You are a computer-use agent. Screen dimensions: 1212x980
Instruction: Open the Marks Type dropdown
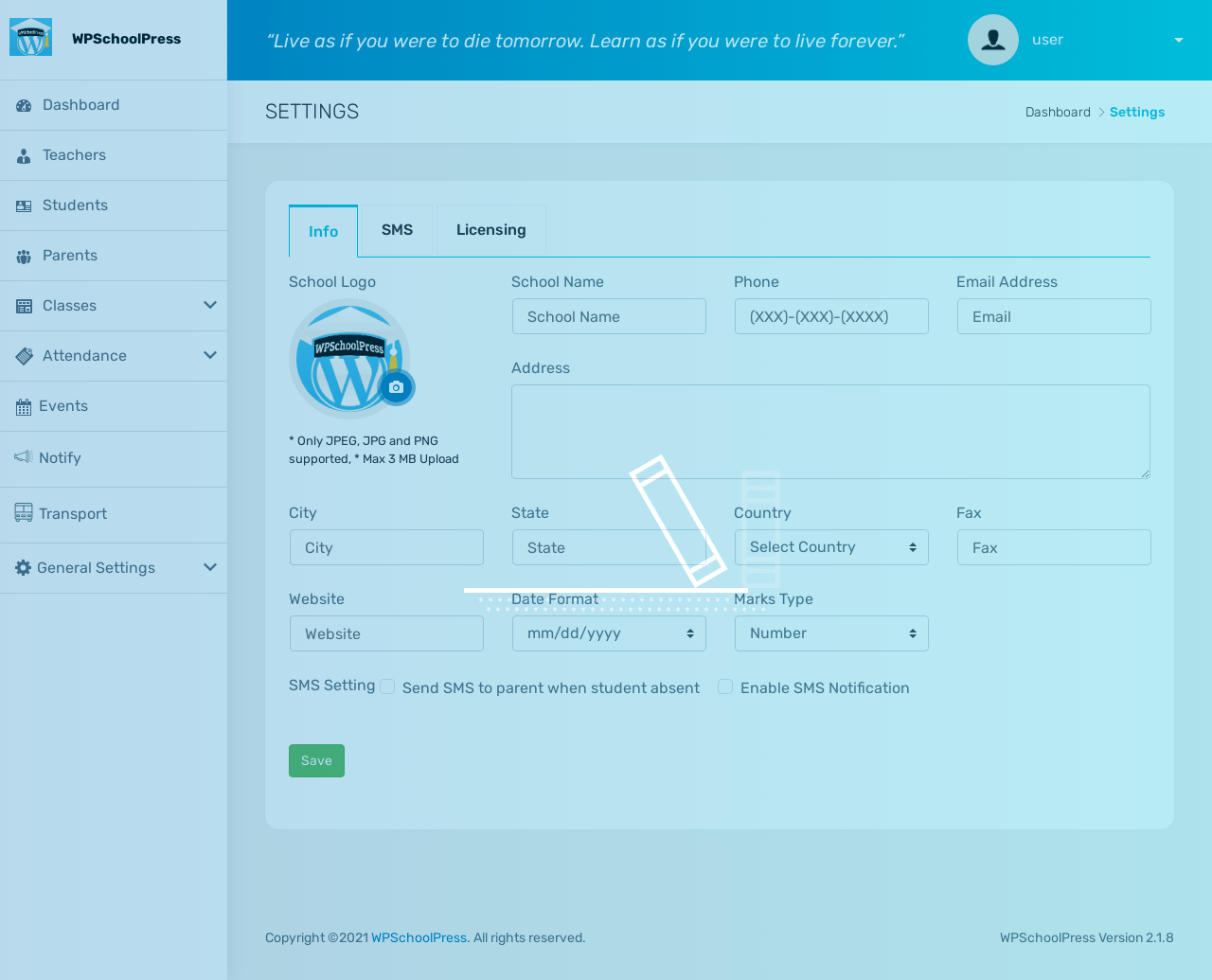[x=831, y=633]
